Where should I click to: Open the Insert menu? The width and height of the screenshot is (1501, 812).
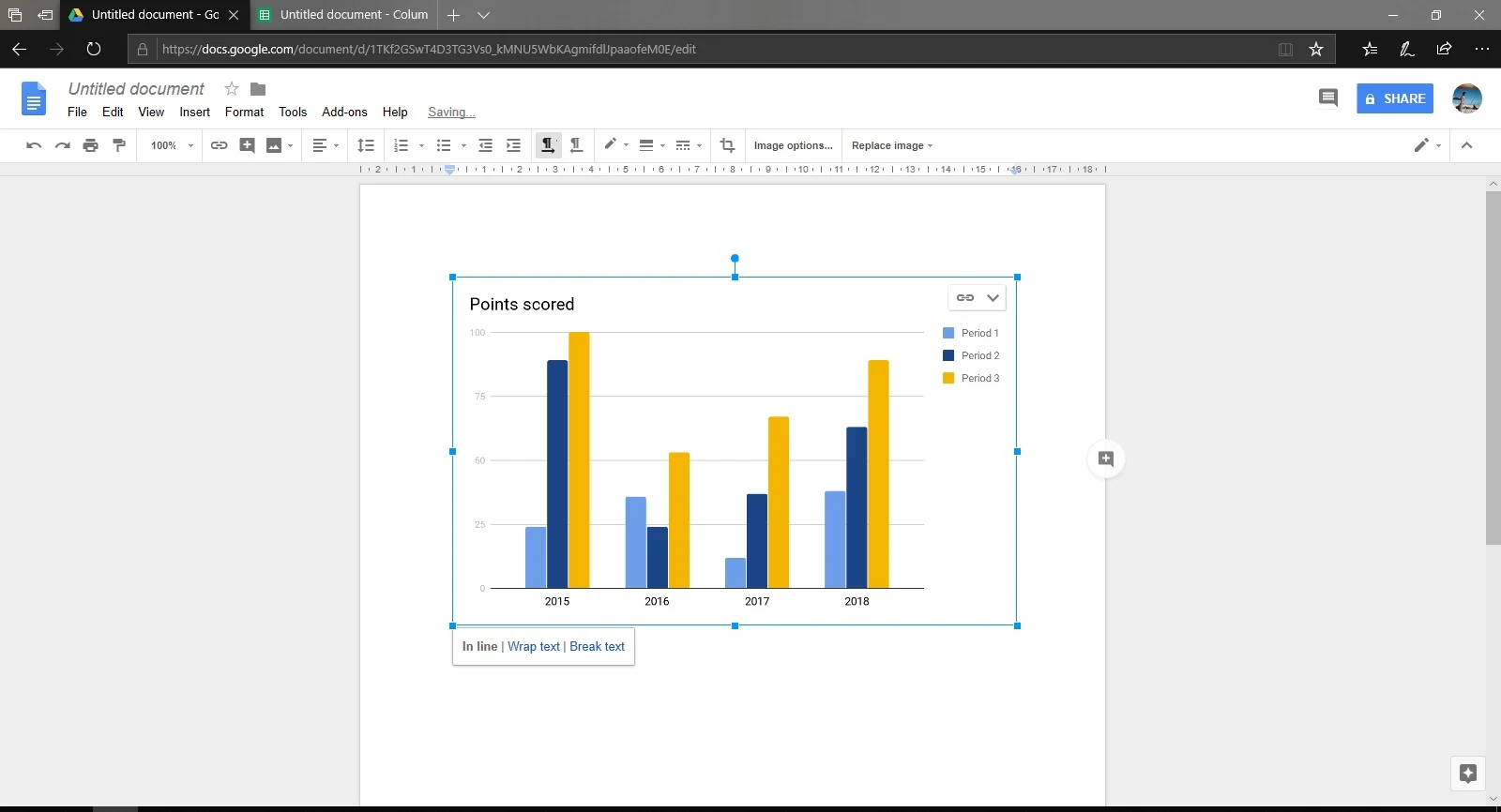tap(194, 112)
